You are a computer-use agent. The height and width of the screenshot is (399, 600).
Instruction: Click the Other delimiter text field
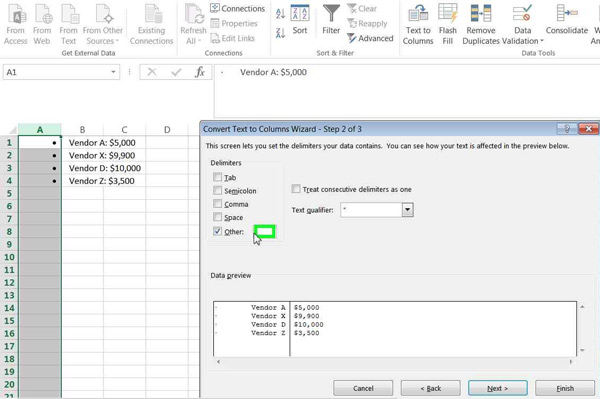point(264,231)
